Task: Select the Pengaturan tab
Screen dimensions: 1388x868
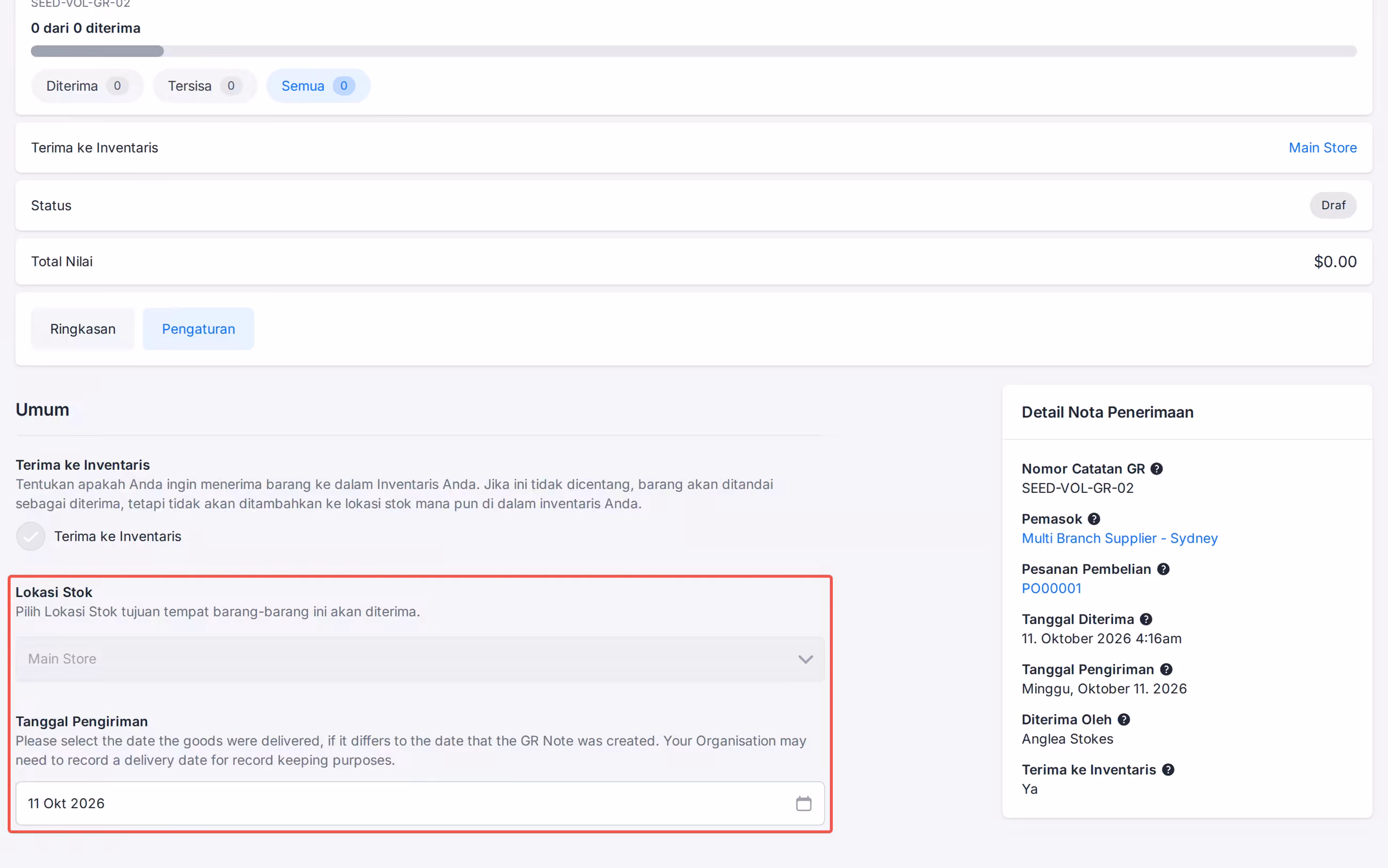Action: click(x=198, y=329)
